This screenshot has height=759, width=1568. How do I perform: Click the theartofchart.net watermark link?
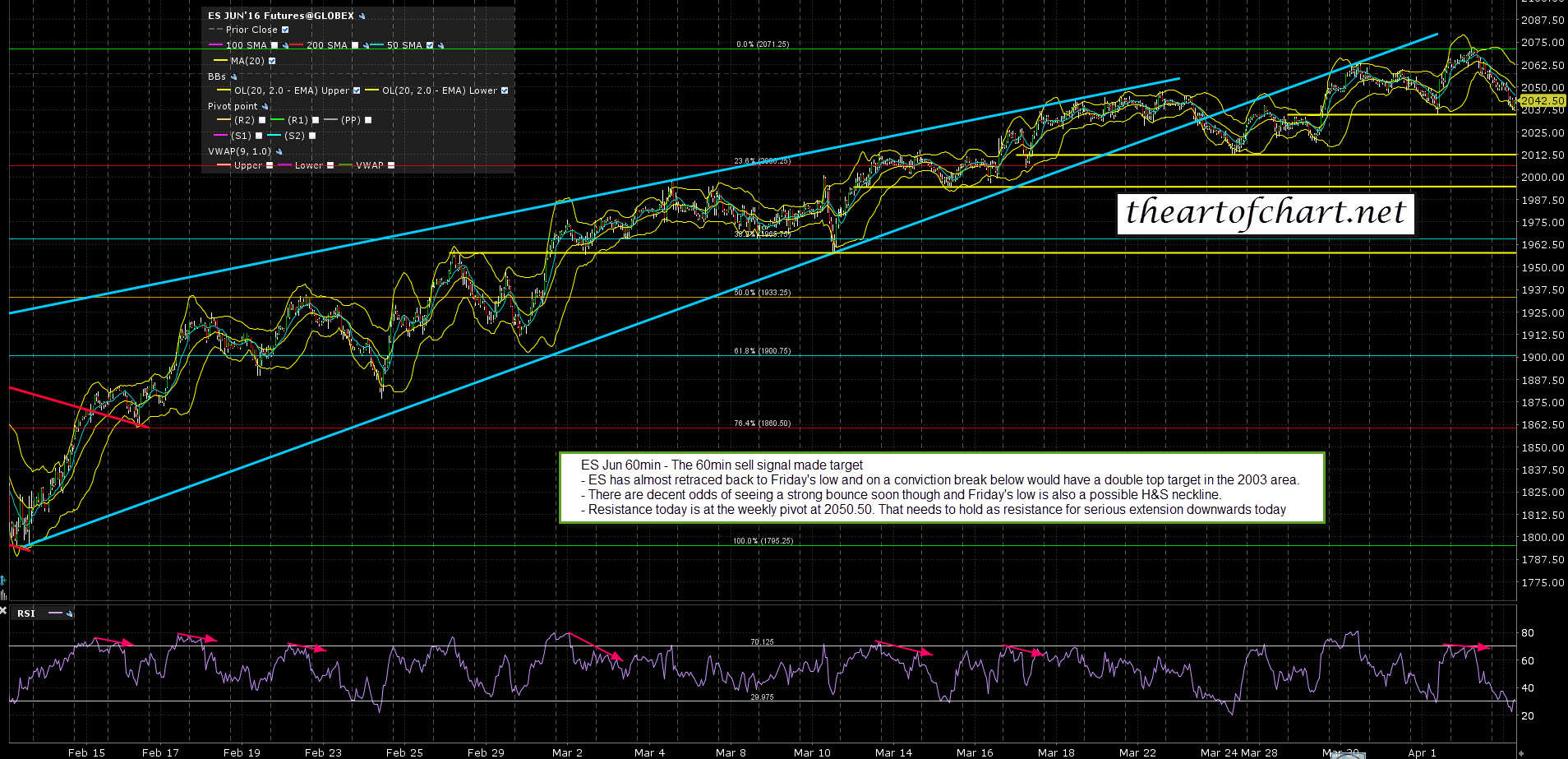(x=1265, y=213)
